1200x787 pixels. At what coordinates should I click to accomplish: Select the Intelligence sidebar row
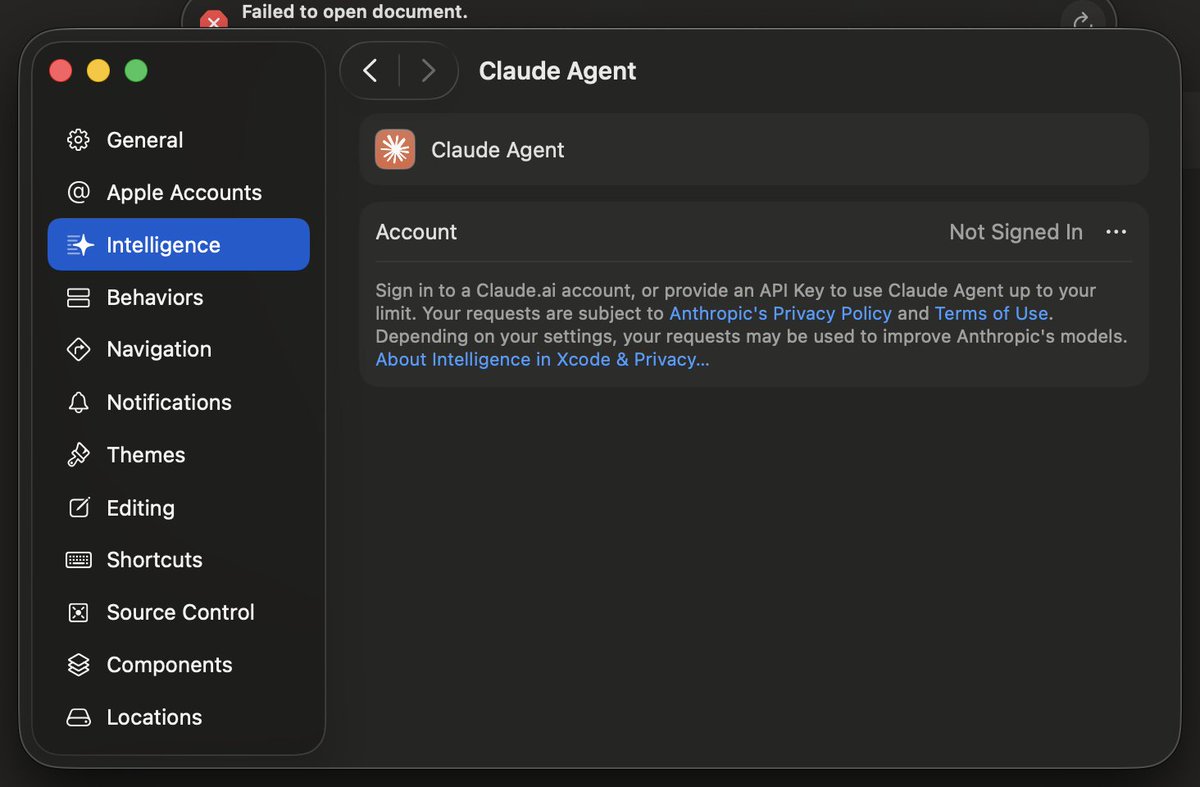[179, 245]
